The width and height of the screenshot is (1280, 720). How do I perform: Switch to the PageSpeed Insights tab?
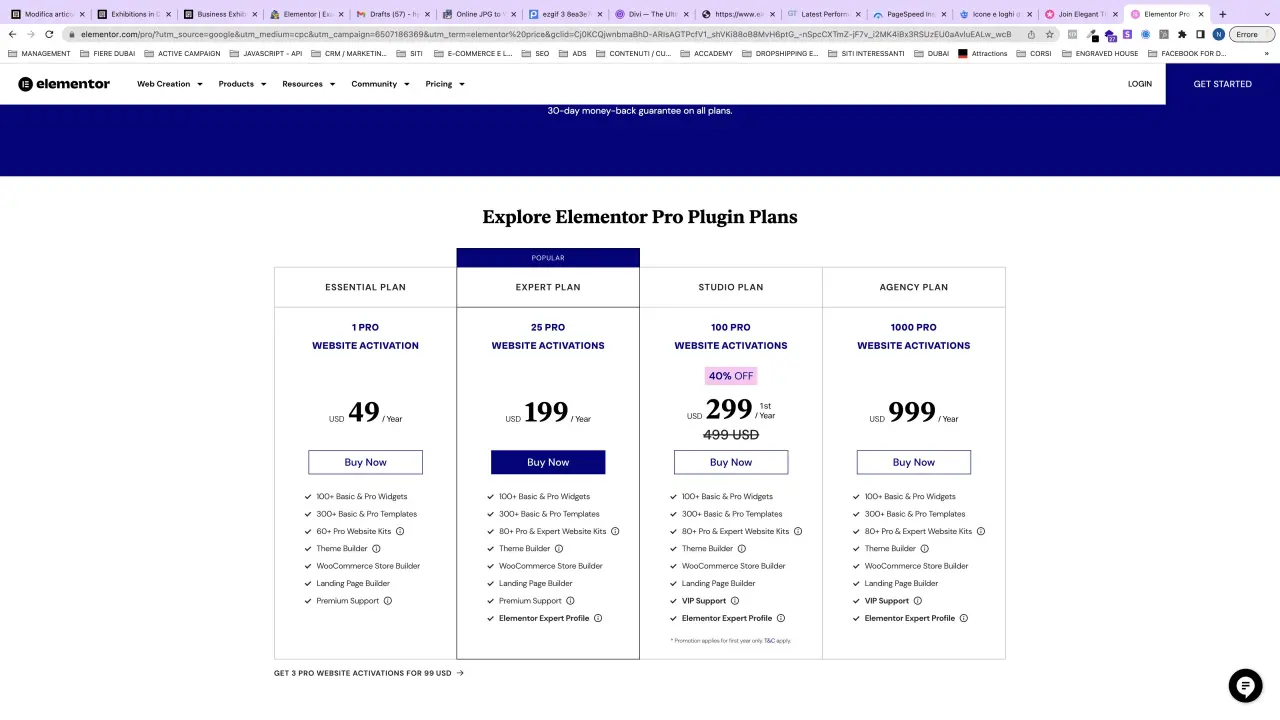911,14
